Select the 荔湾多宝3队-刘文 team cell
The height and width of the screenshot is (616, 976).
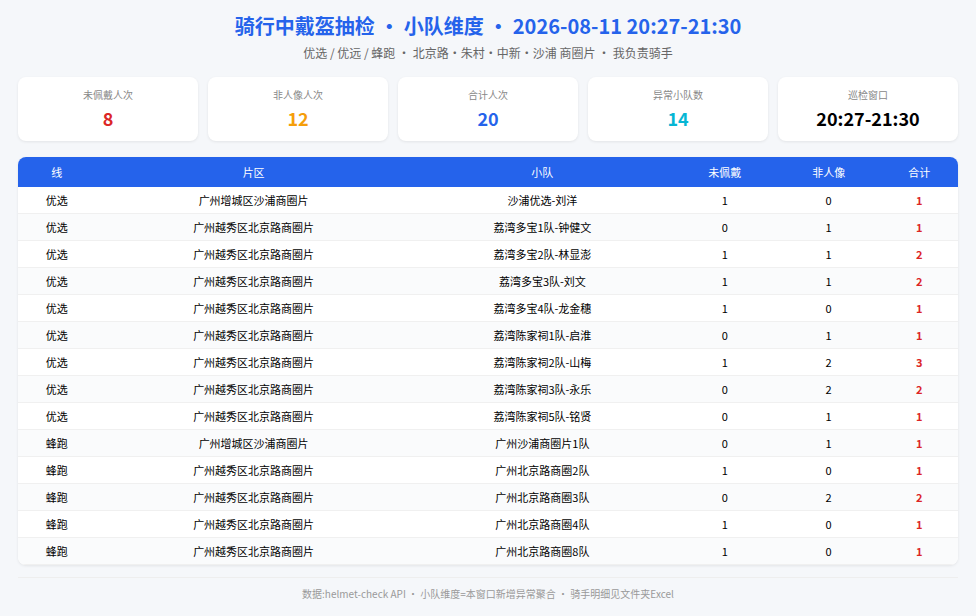coord(542,282)
